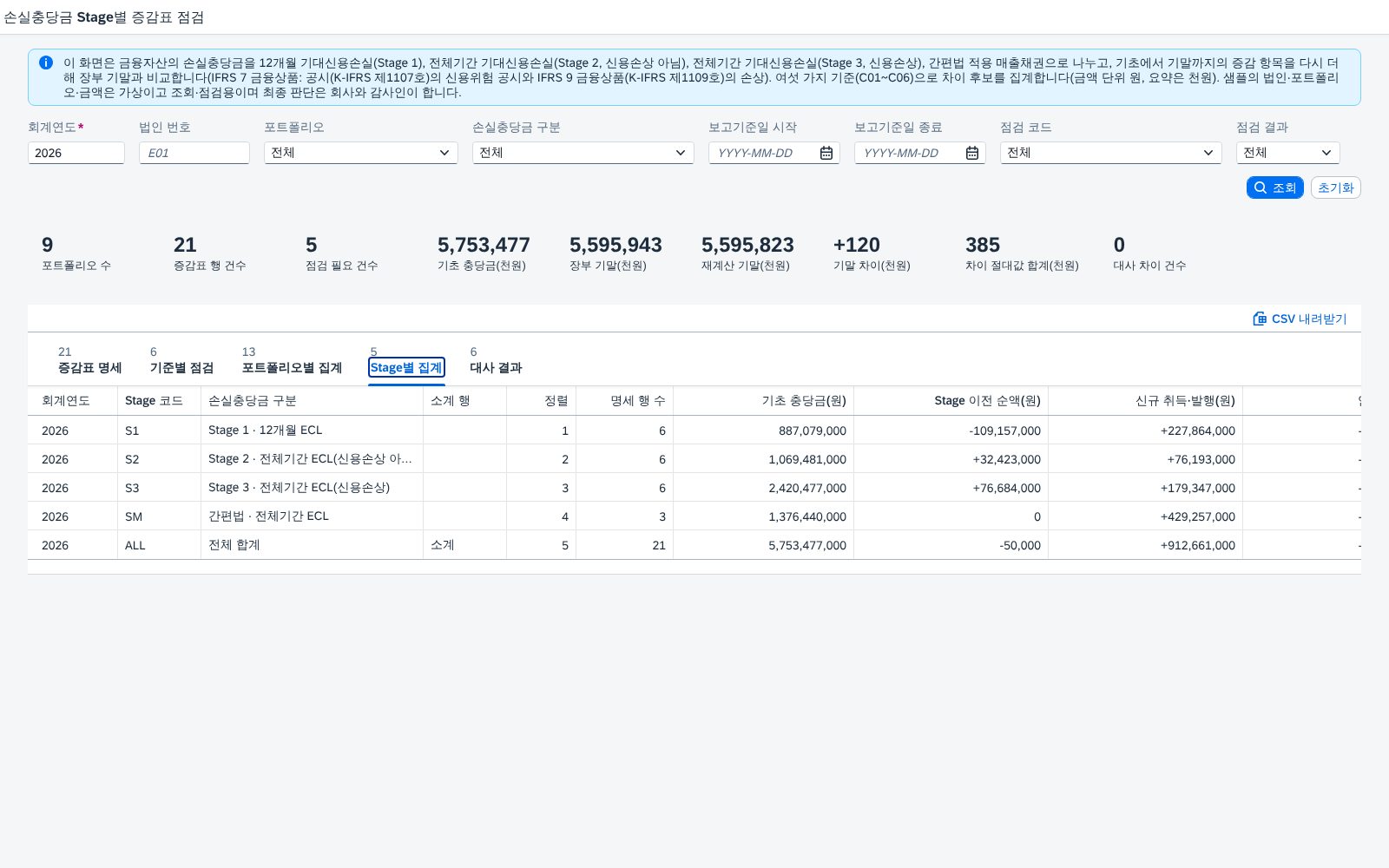This screenshot has width=1389, height=868.
Task: Click the 조회 search button
Action: [x=1274, y=187]
